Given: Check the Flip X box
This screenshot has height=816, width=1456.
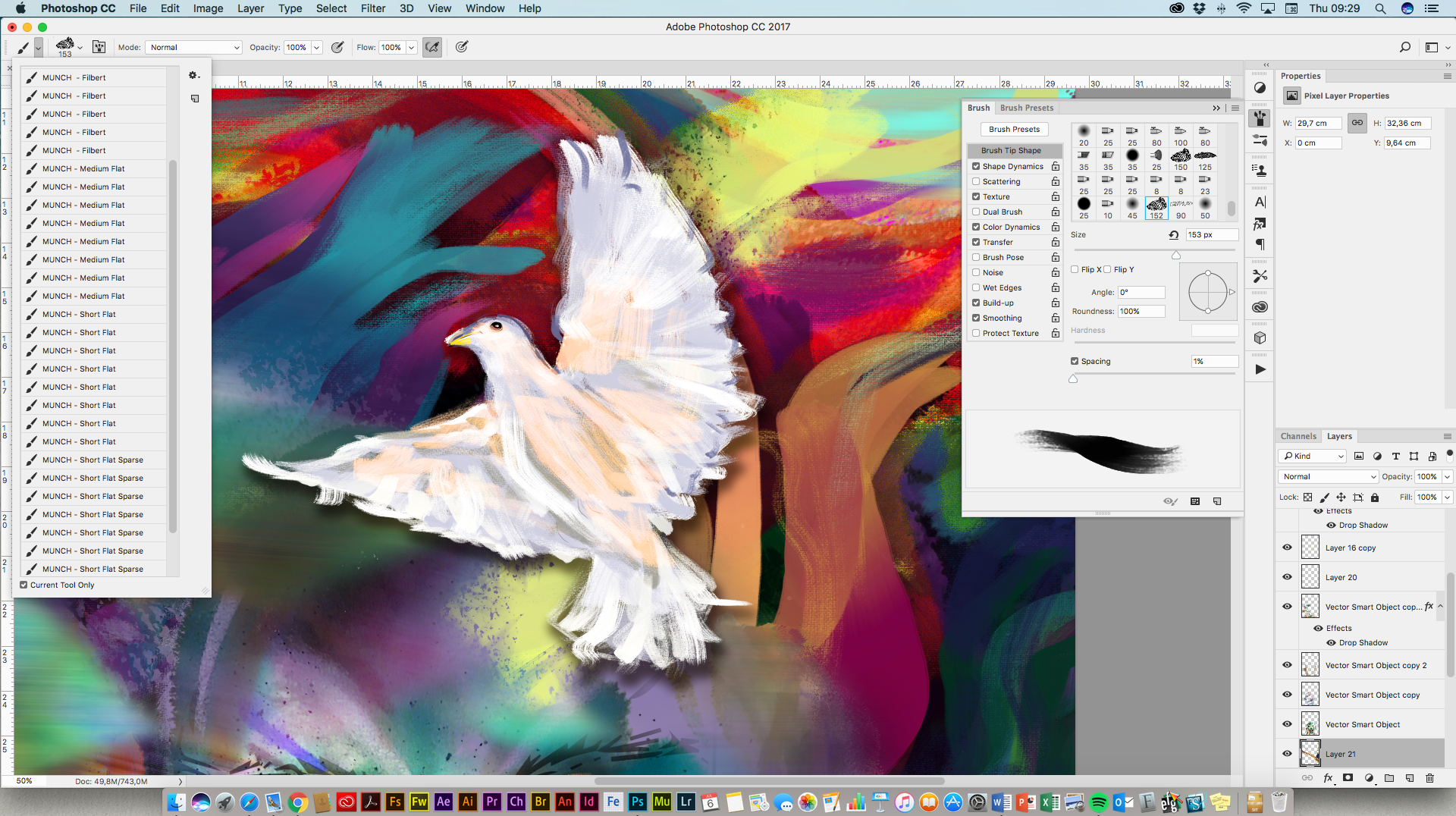Looking at the screenshot, I should pyautogui.click(x=1075, y=269).
